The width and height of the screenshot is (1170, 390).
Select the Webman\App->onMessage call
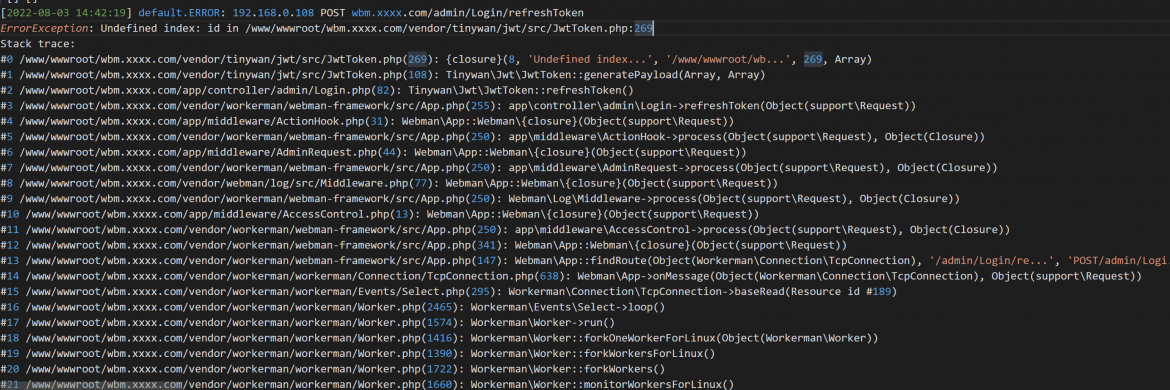[x=860, y=277]
